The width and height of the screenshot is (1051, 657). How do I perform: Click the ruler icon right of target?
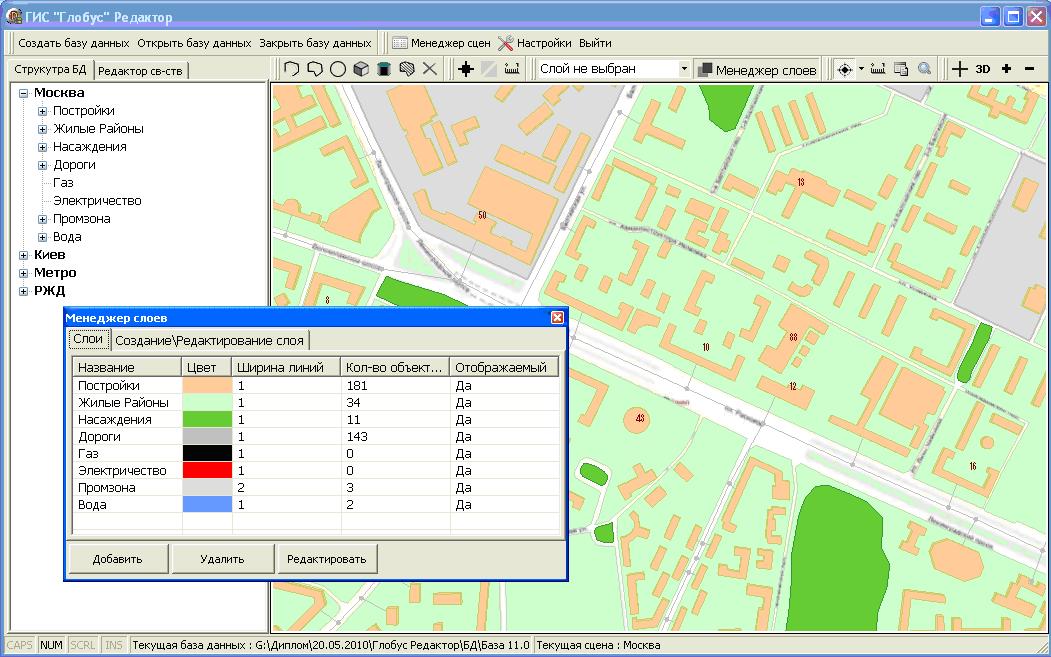coord(878,69)
